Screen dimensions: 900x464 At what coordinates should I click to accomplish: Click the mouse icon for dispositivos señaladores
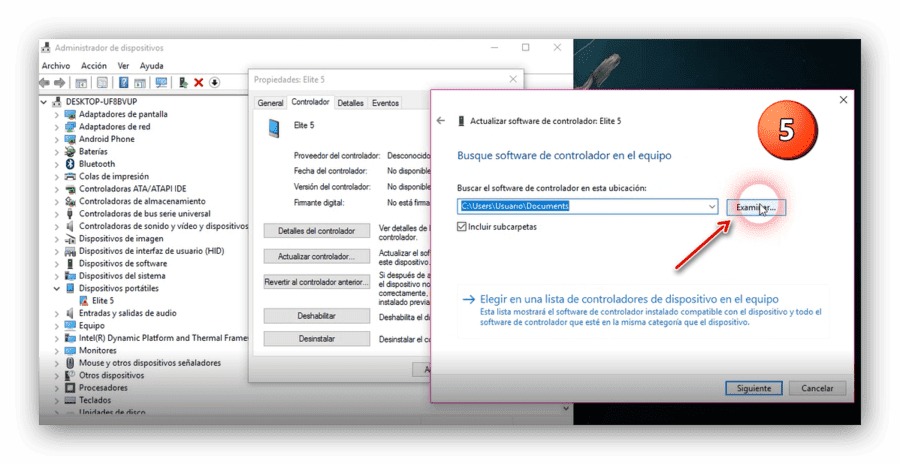70,363
